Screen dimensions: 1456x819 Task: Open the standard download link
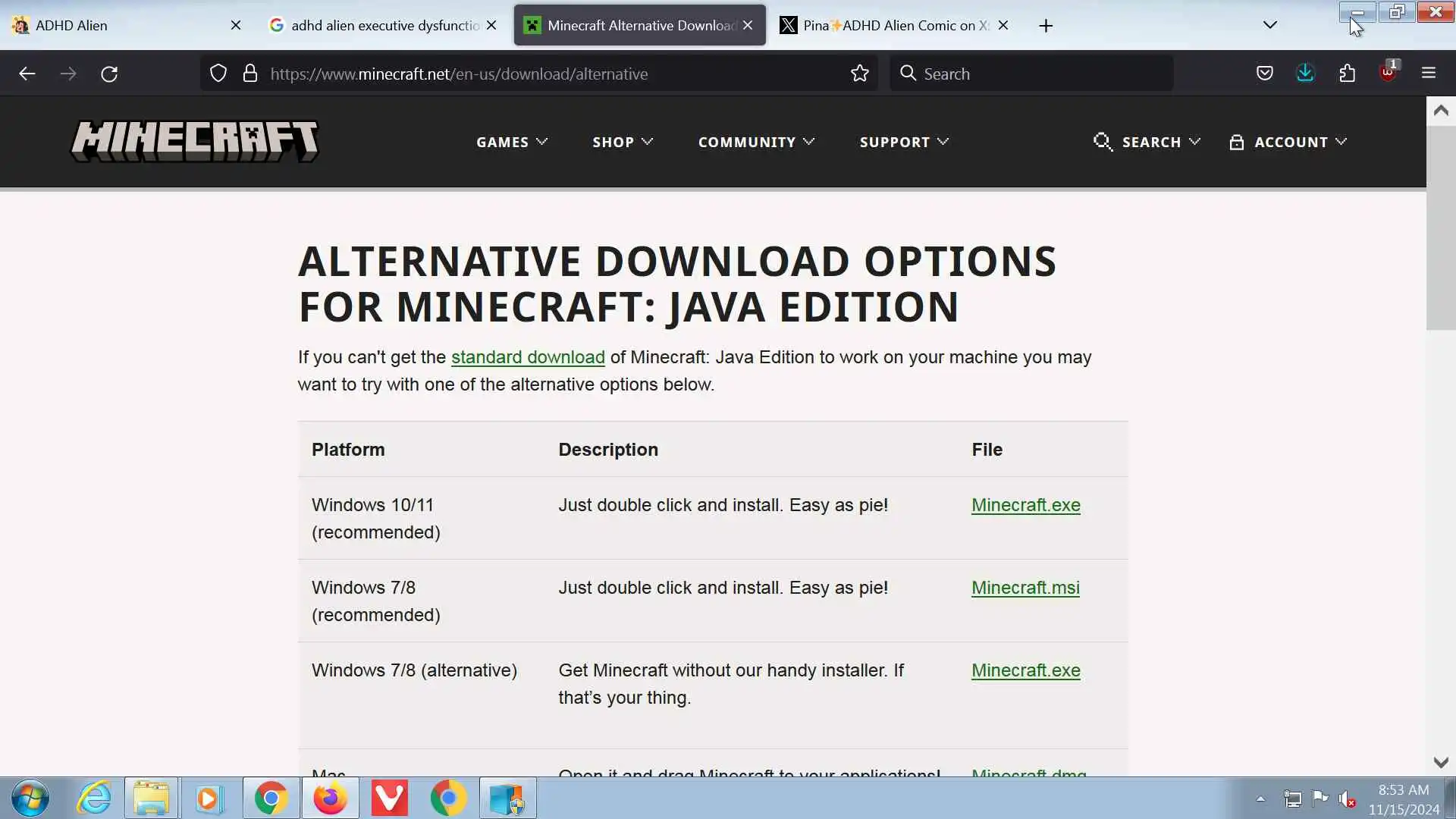528,357
